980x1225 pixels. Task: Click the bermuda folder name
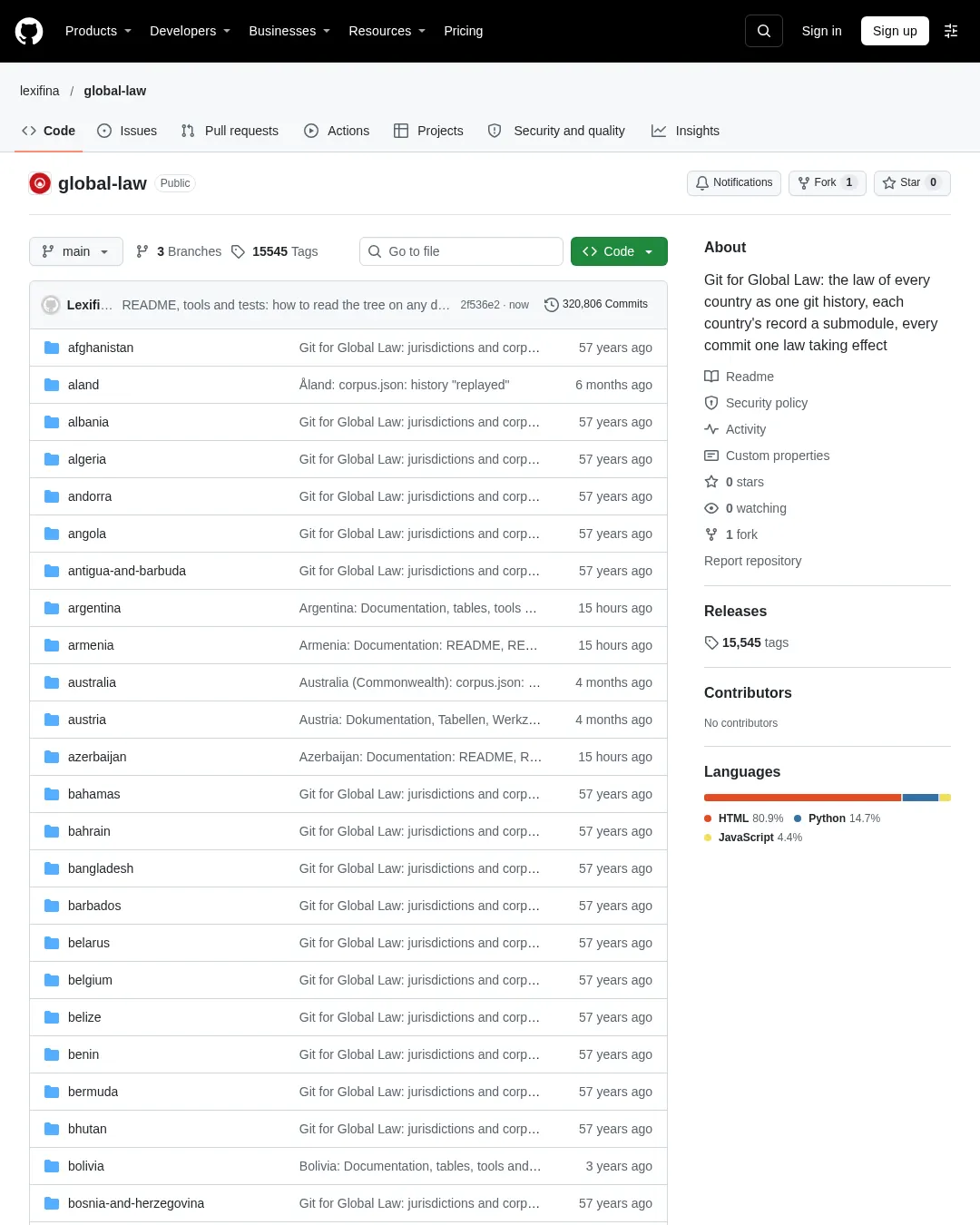(x=93, y=1092)
